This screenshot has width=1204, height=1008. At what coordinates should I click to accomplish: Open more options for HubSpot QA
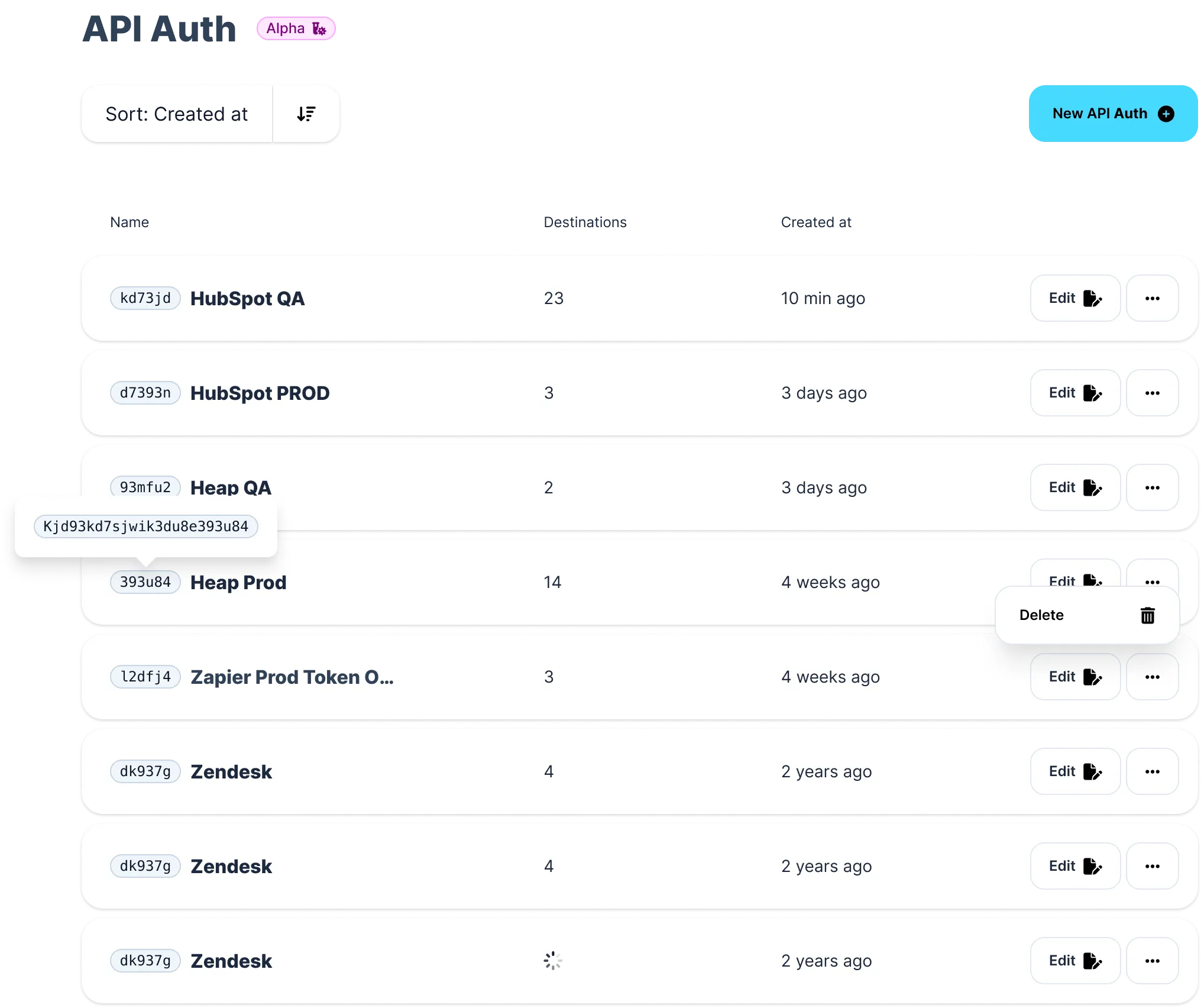click(1152, 298)
